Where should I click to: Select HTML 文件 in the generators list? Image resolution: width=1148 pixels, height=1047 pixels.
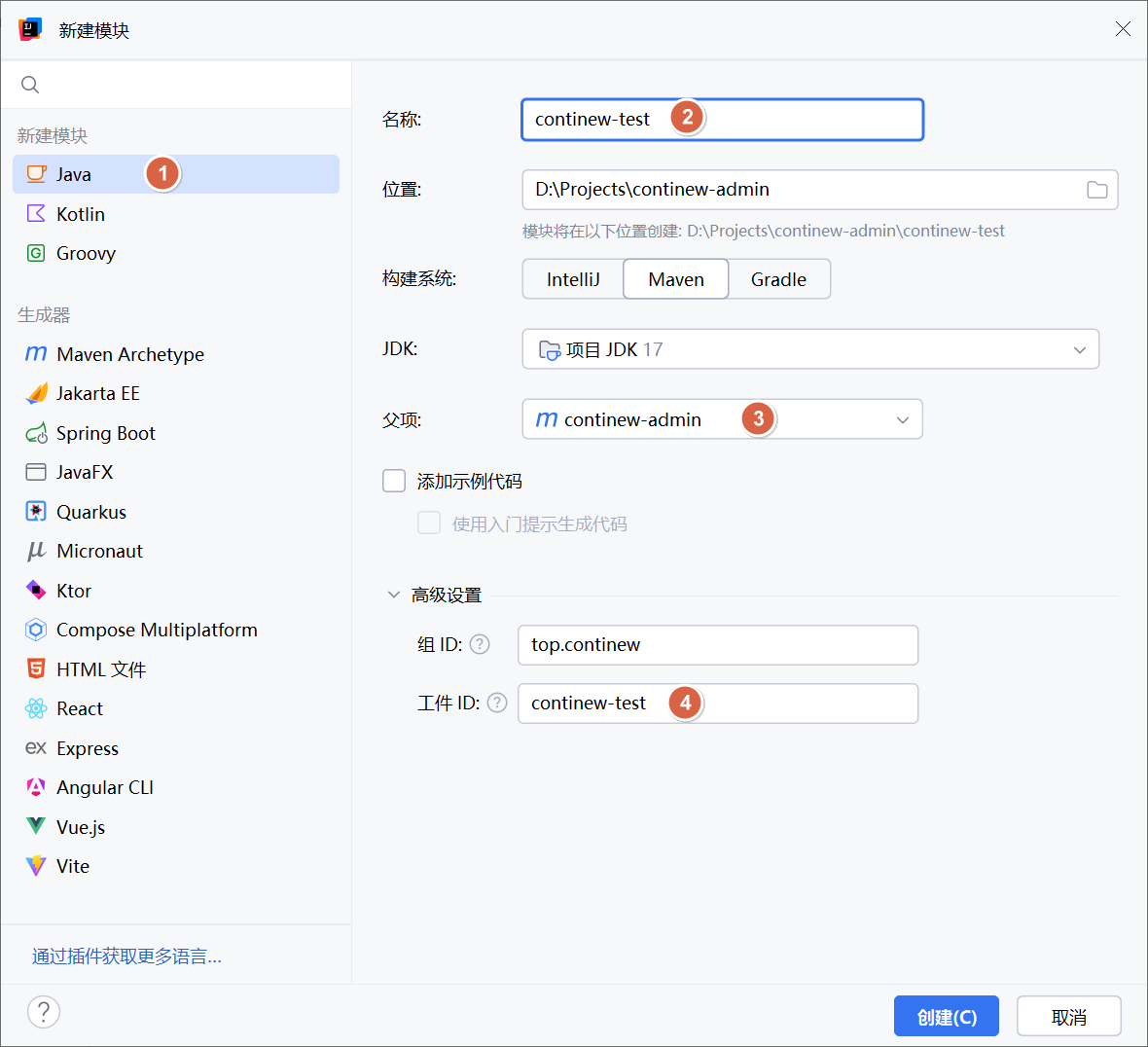pos(176,669)
